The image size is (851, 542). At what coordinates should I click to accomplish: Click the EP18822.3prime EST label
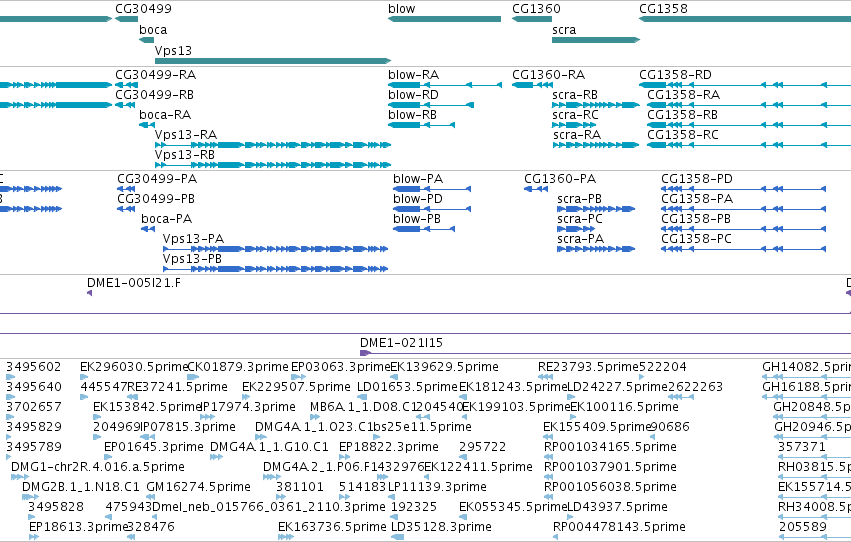click(x=389, y=447)
